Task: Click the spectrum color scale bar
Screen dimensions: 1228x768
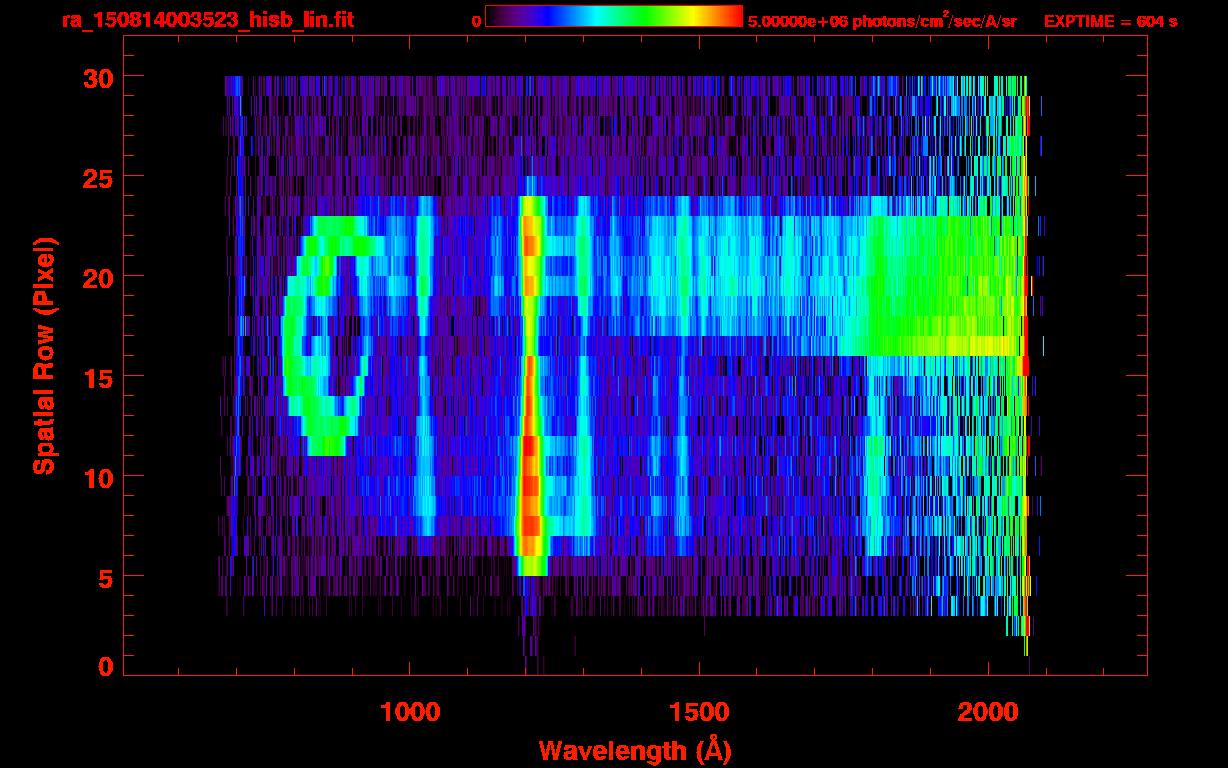Action: 613,16
